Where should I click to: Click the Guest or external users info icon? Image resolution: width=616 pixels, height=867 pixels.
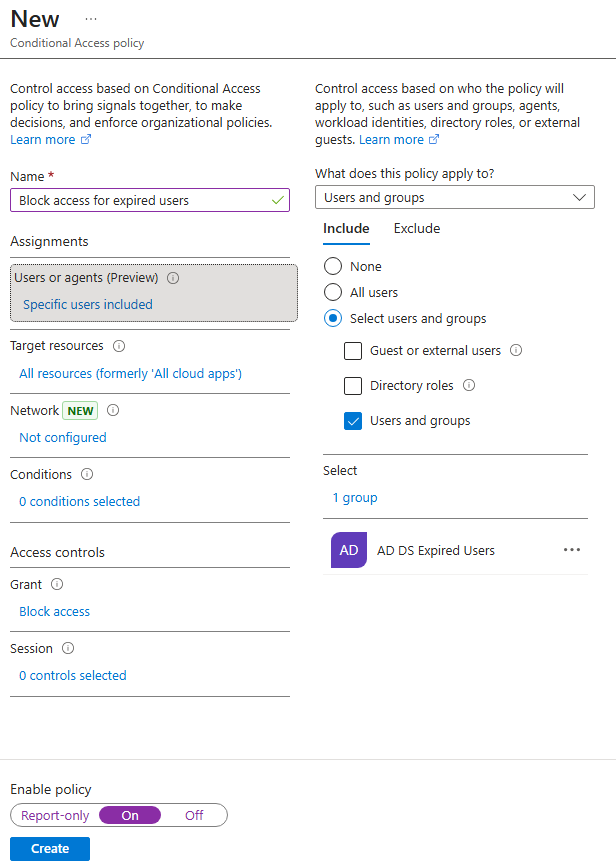tap(516, 351)
